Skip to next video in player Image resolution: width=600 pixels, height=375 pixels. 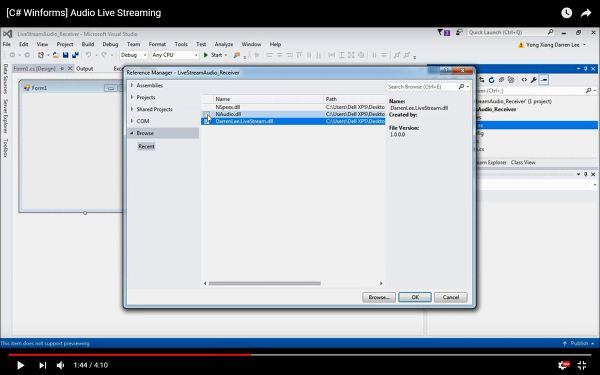coord(42,365)
